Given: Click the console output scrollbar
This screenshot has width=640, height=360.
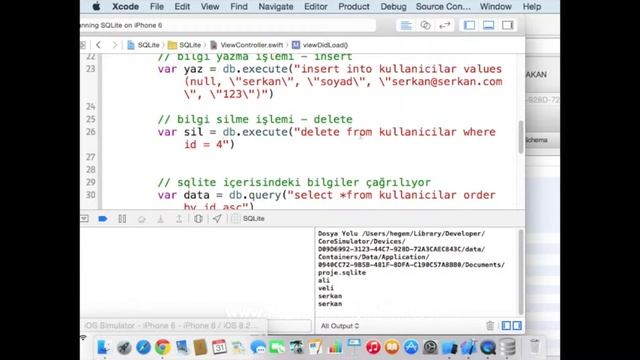Looking at the screenshot, I should click(x=521, y=272).
